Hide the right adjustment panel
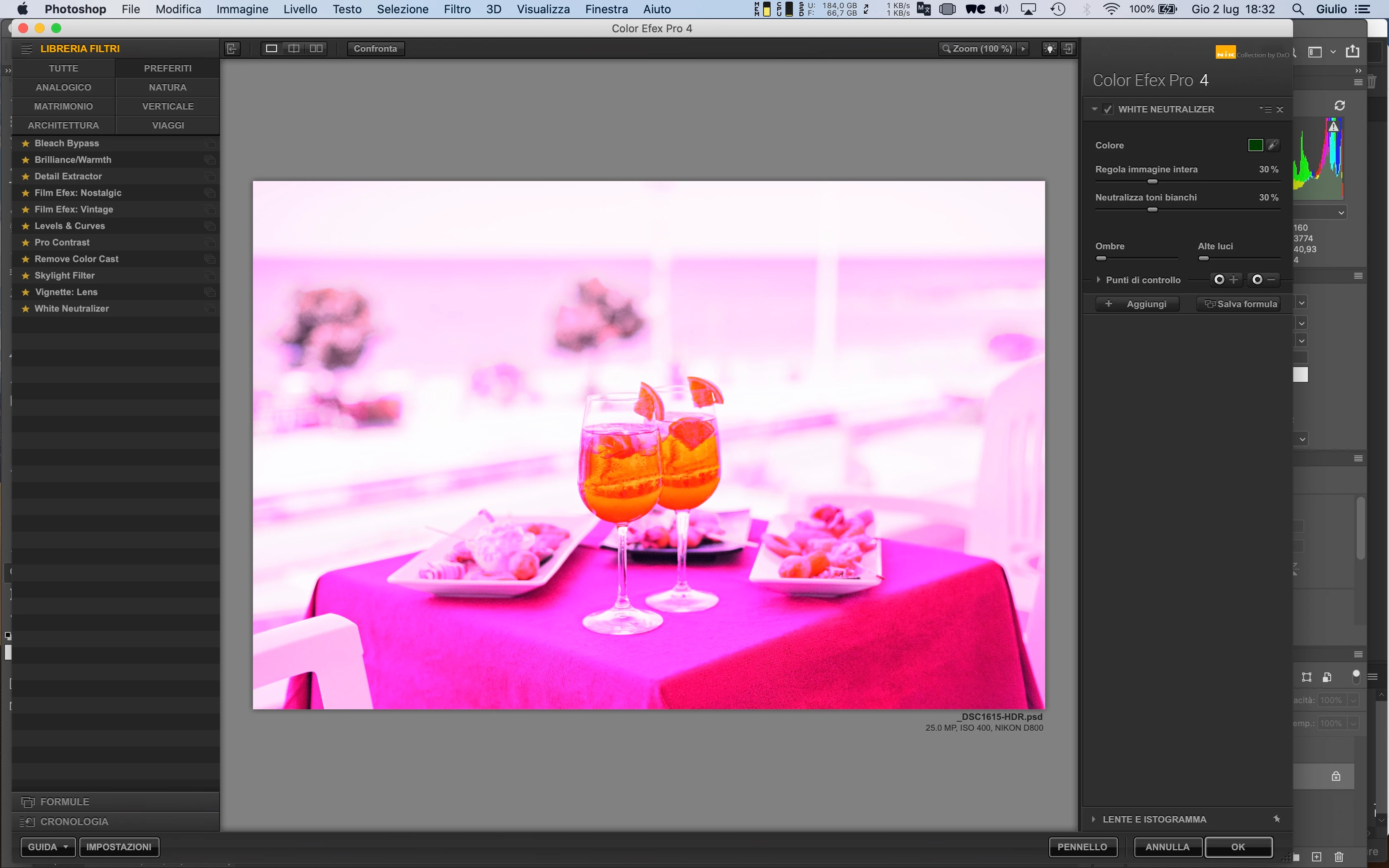 [1067, 49]
